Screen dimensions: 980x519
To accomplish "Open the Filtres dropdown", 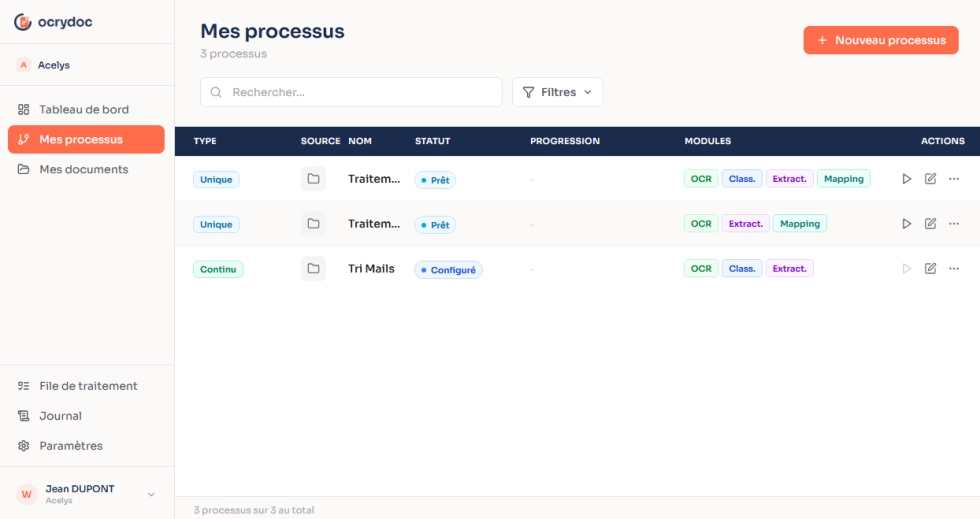I will (558, 92).
